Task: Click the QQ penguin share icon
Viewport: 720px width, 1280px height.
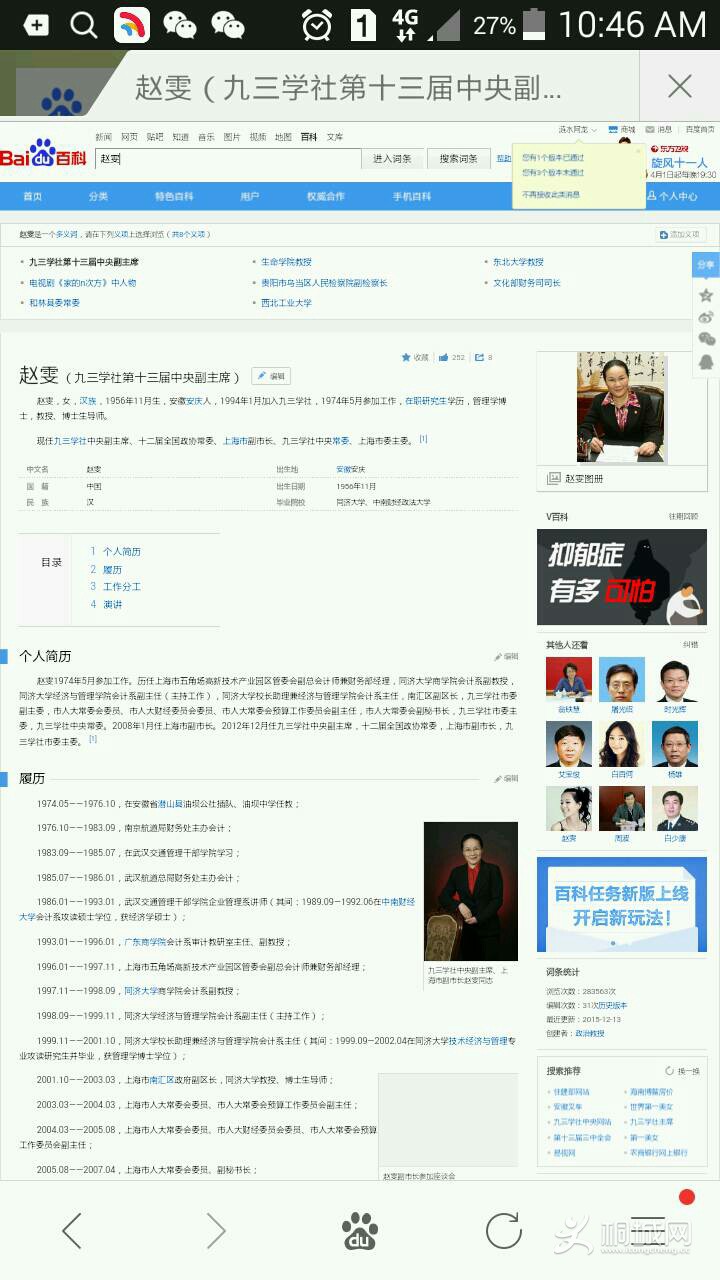Action: pos(706,362)
